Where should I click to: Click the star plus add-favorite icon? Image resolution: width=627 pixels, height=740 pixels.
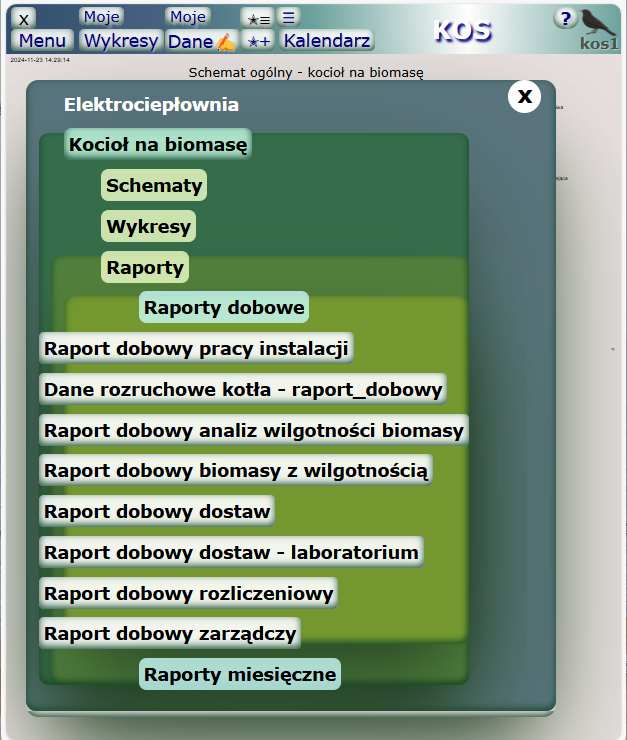point(258,41)
